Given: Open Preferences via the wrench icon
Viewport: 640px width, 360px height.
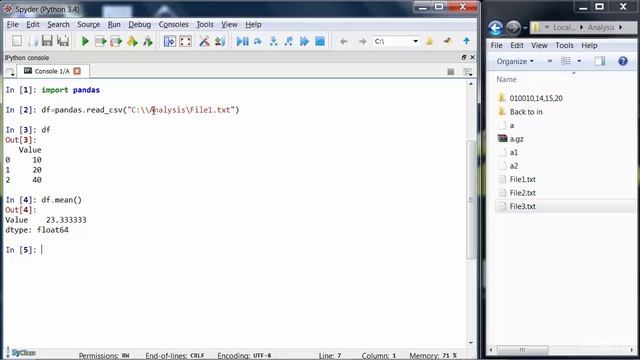Looking at the screenshot, I should tap(204, 41).
